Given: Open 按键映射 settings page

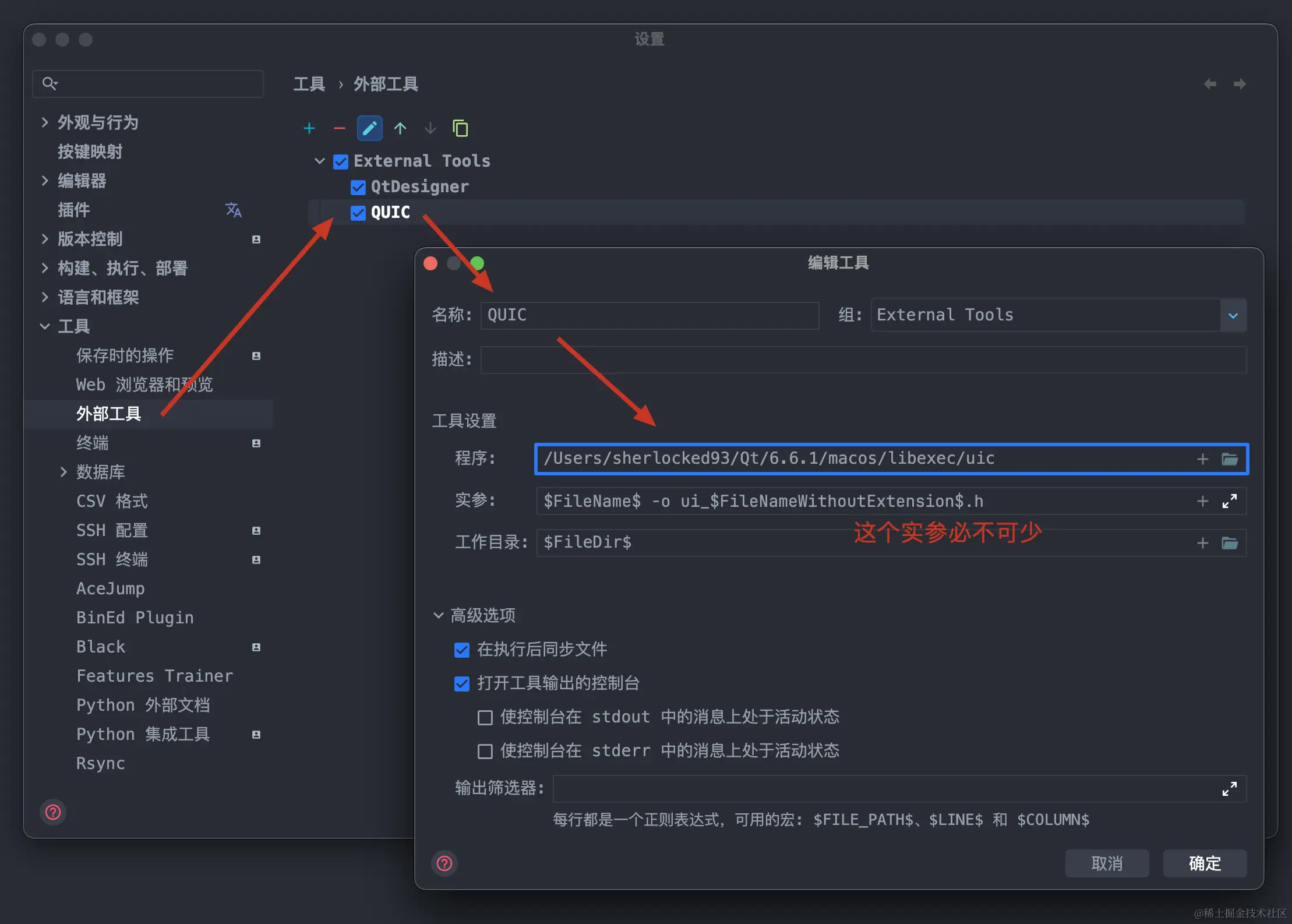Looking at the screenshot, I should click(x=90, y=151).
